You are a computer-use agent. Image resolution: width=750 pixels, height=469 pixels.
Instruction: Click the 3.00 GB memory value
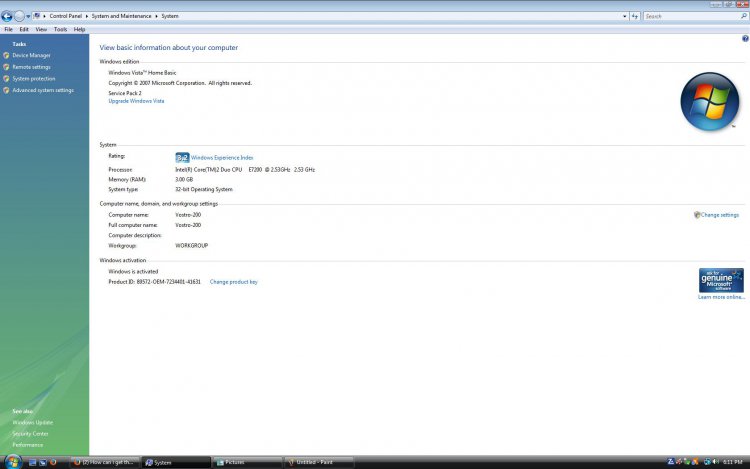[x=184, y=179]
